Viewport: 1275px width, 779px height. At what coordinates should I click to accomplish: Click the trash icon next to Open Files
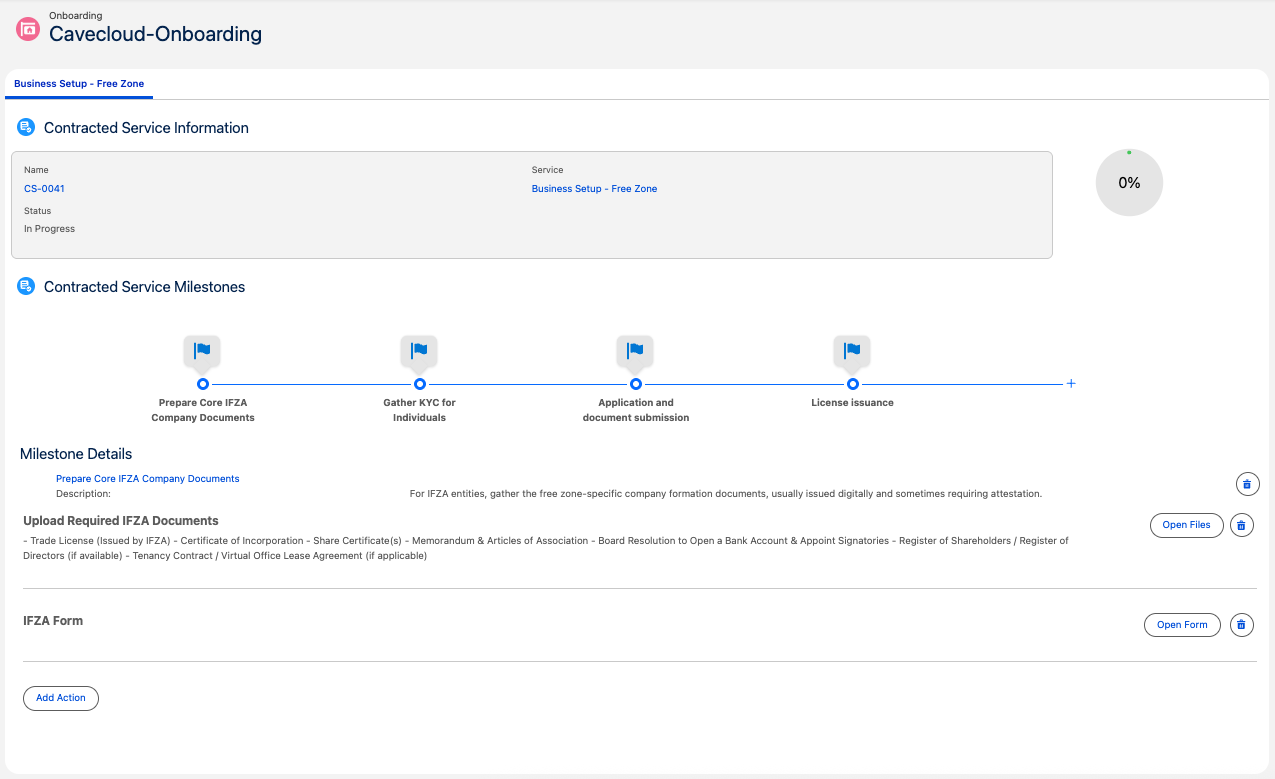tap(1242, 524)
